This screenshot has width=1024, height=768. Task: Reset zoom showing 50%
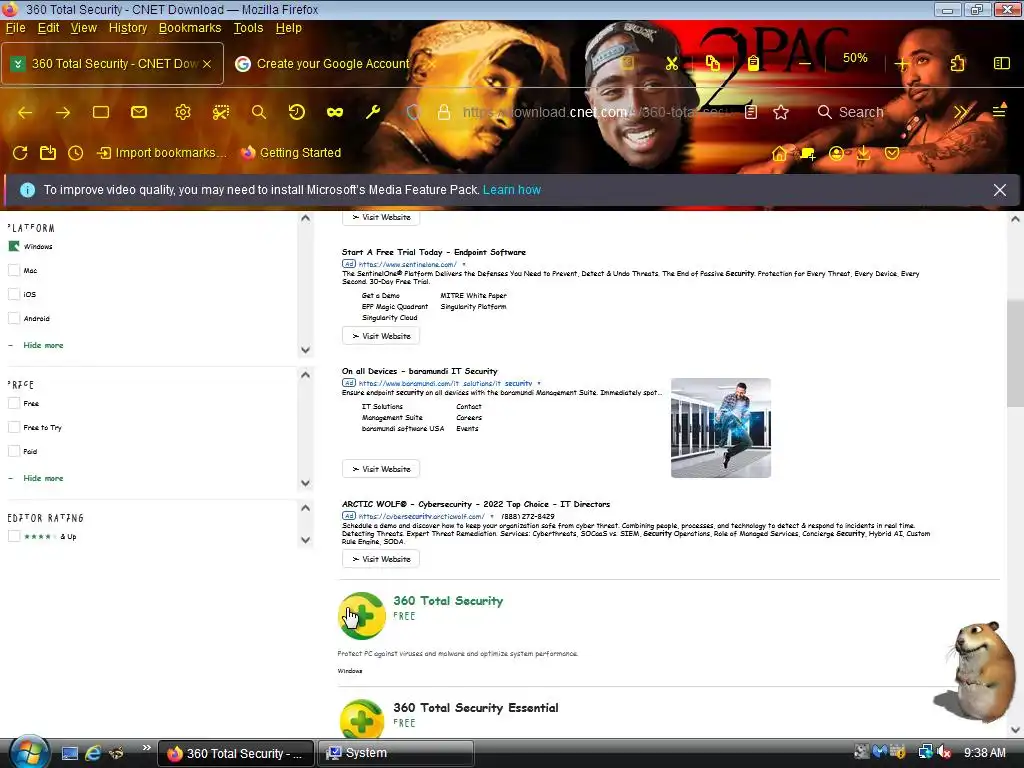[855, 58]
